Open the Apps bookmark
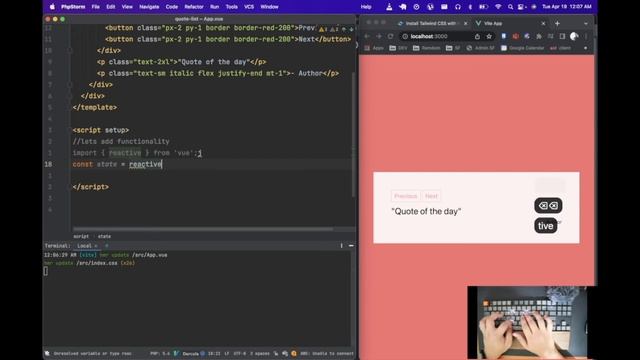The image size is (640, 360). tap(374, 48)
